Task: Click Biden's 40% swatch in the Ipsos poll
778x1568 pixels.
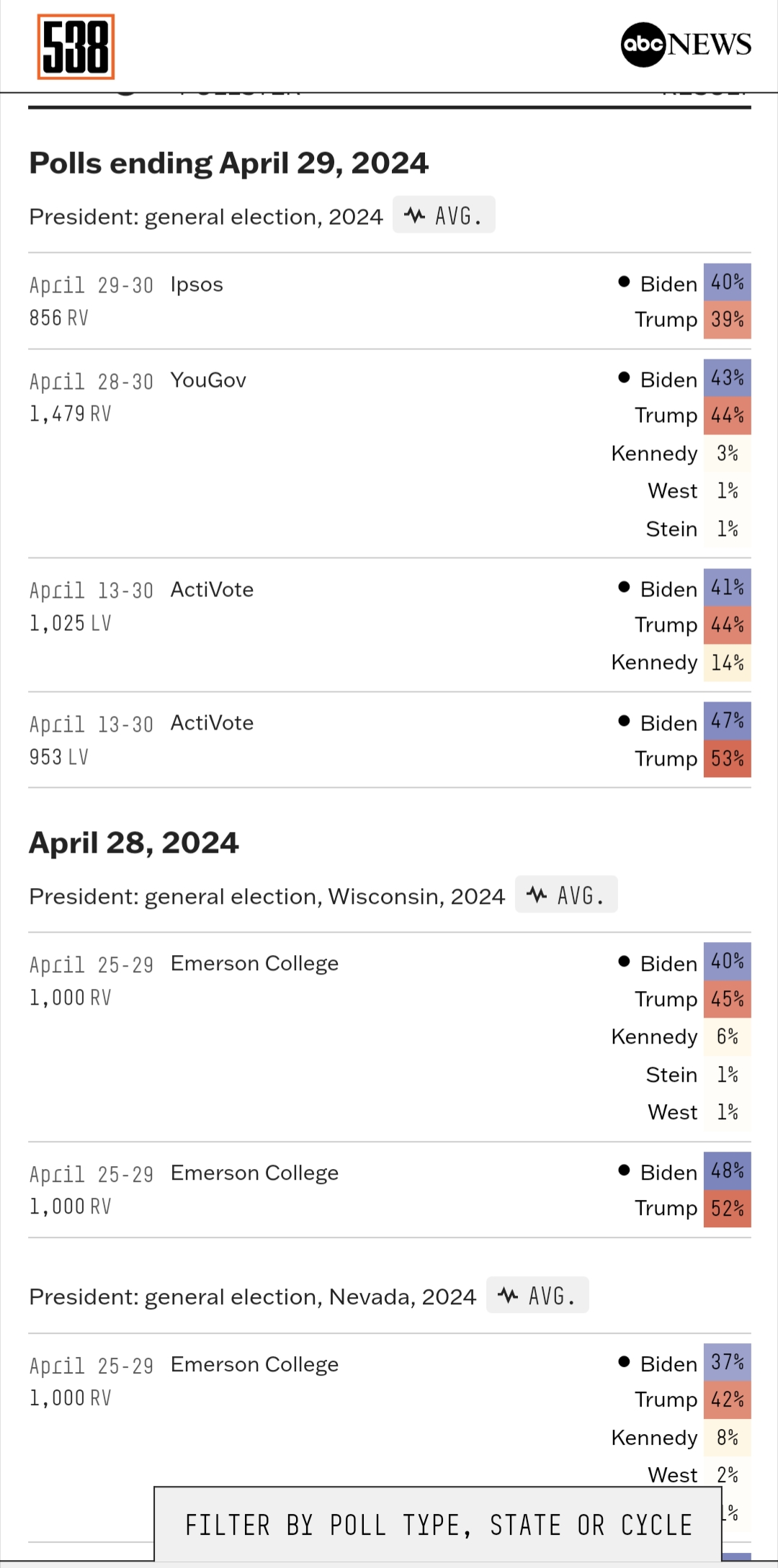Action: (x=728, y=282)
